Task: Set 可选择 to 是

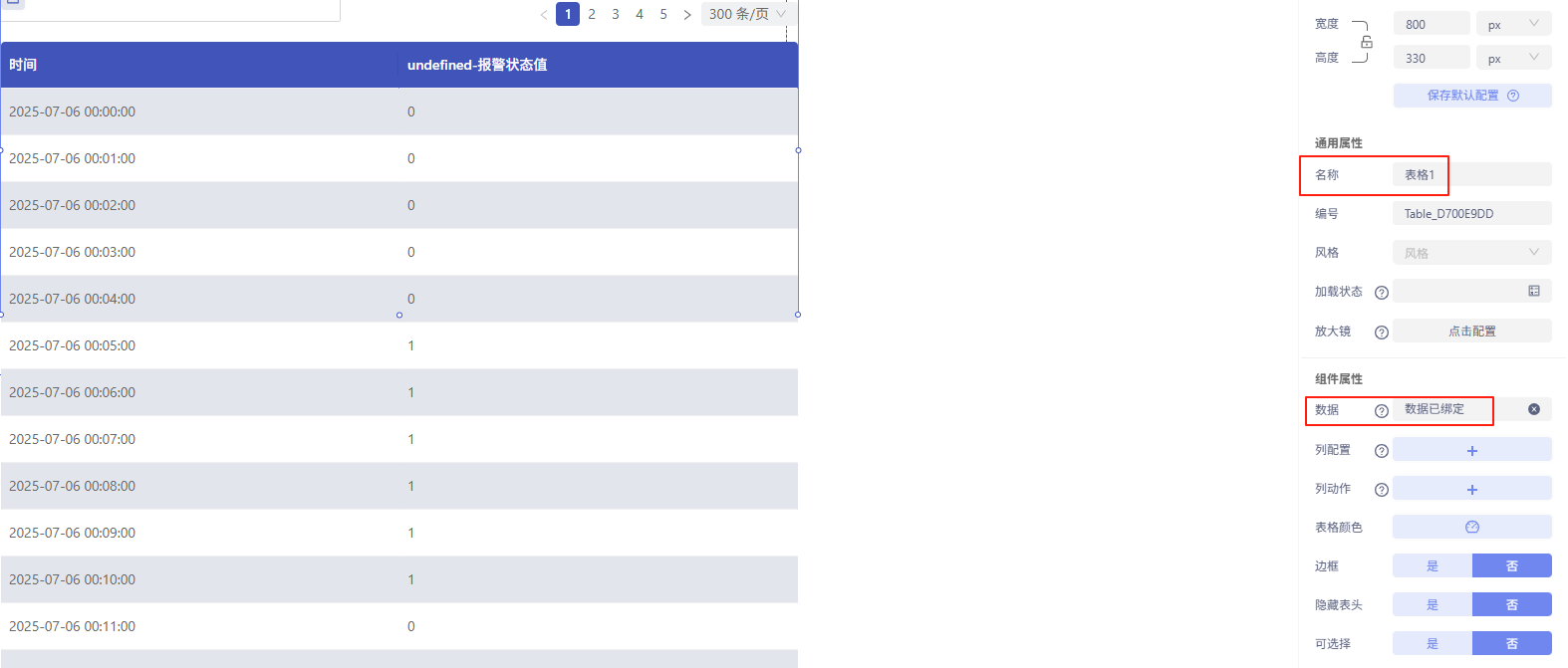Action: click(1433, 643)
